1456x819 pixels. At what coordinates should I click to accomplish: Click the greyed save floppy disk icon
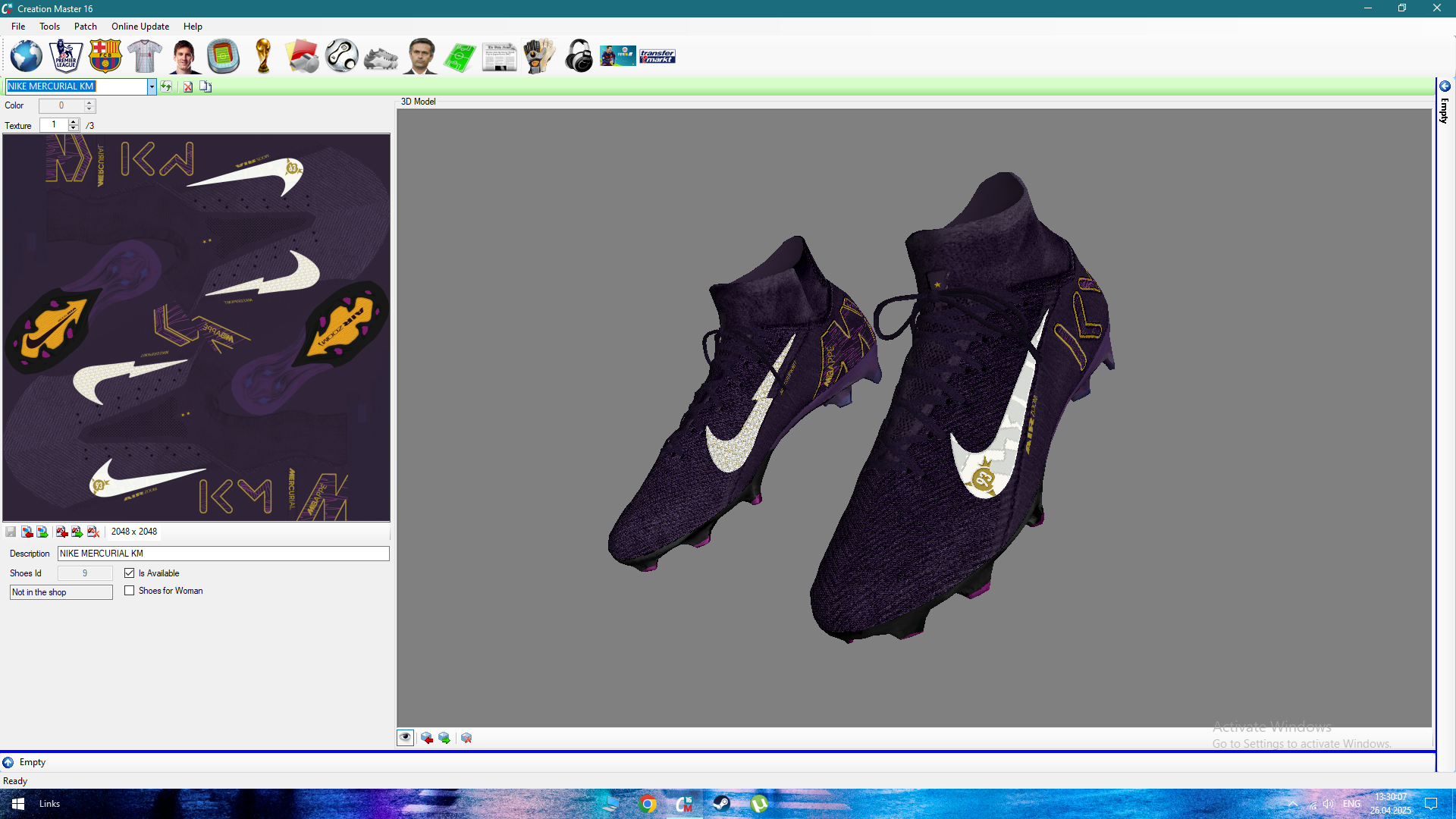(11, 532)
